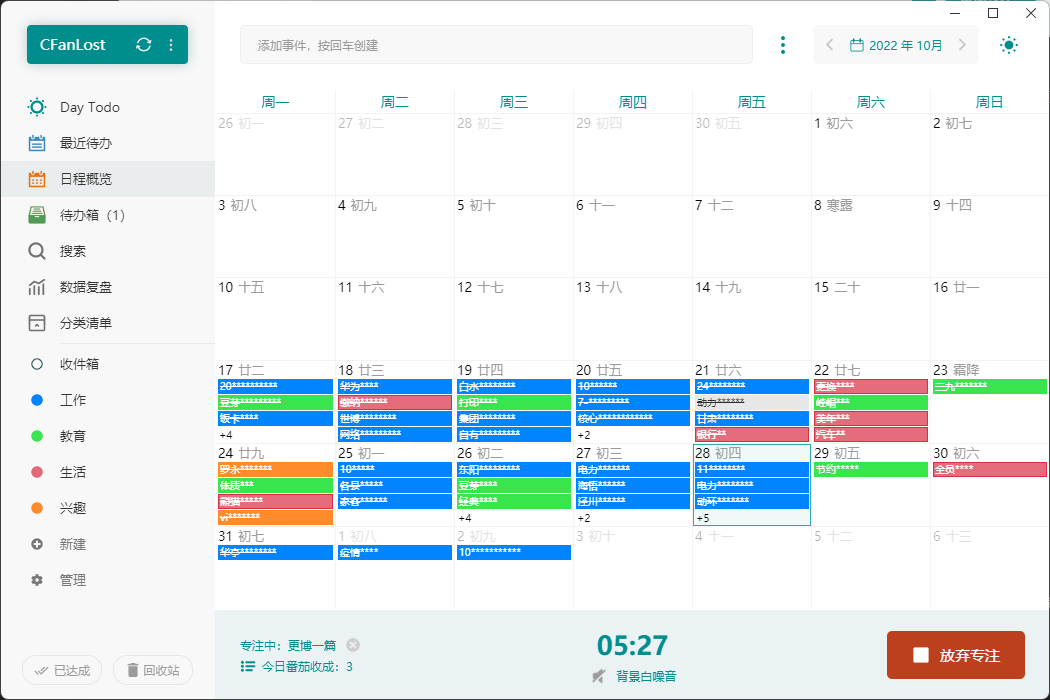The height and width of the screenshot is (700, 1050).
Task: Click the 今日番茄收成: 3 text
Action: pyautogui.click(x=307, y=667)
